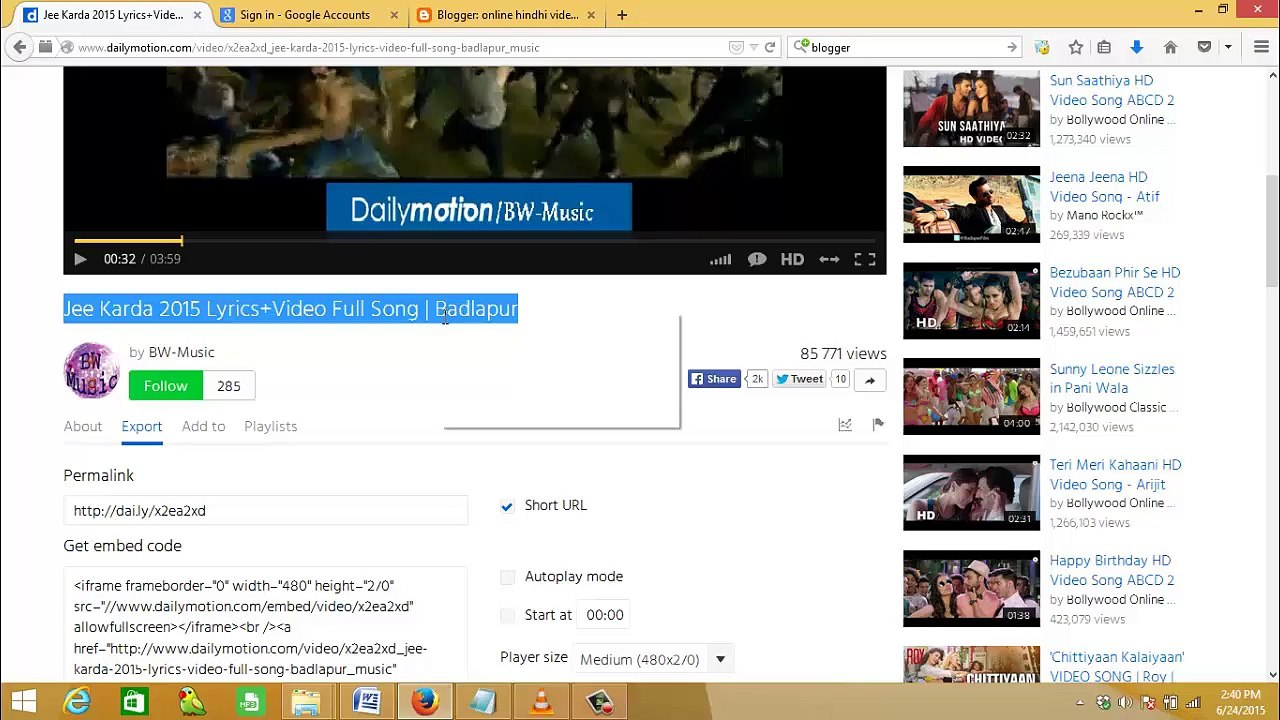
Task: Close the Blogger browser tab
Action: tap(591, 15)
